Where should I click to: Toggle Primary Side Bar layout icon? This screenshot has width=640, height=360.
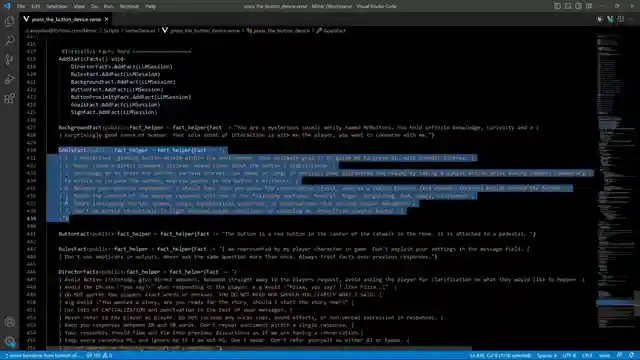click(557, 6)
